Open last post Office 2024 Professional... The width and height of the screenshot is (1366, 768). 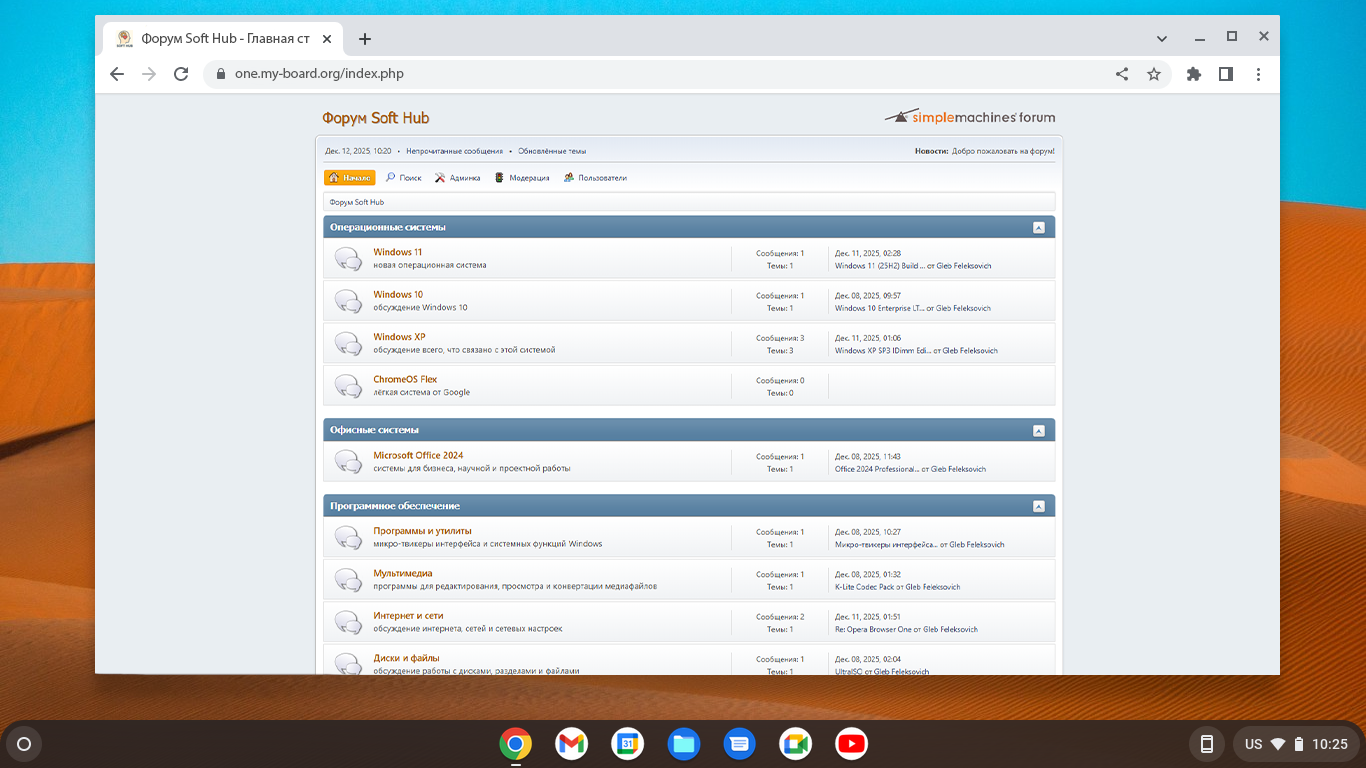click(877, 469)
